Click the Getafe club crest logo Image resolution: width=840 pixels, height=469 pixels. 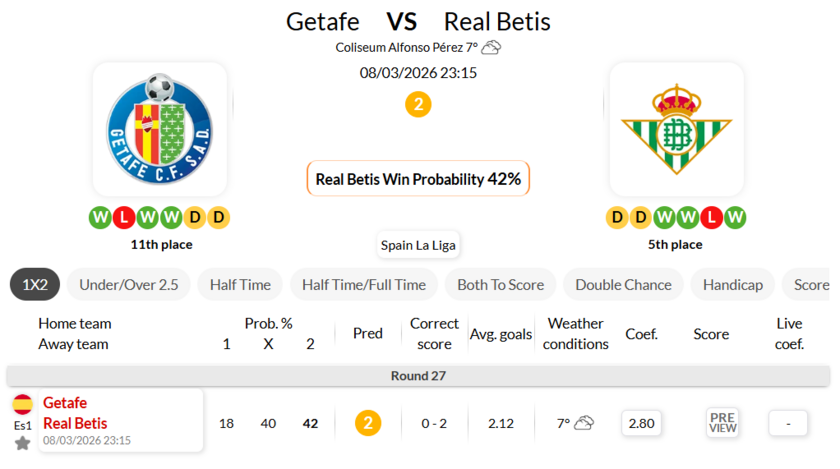[159, 129]
